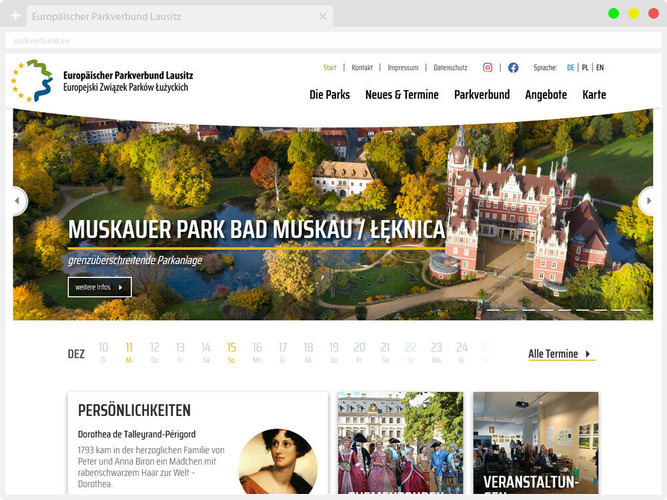Switch language to PL
Screen dimensions: 667x500
(585, 68)
